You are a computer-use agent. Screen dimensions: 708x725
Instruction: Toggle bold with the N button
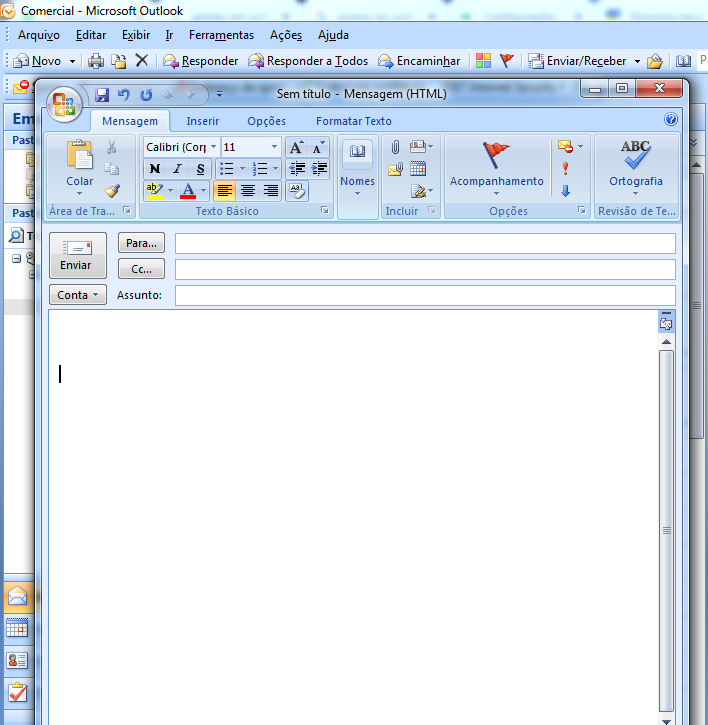(155, 169)
